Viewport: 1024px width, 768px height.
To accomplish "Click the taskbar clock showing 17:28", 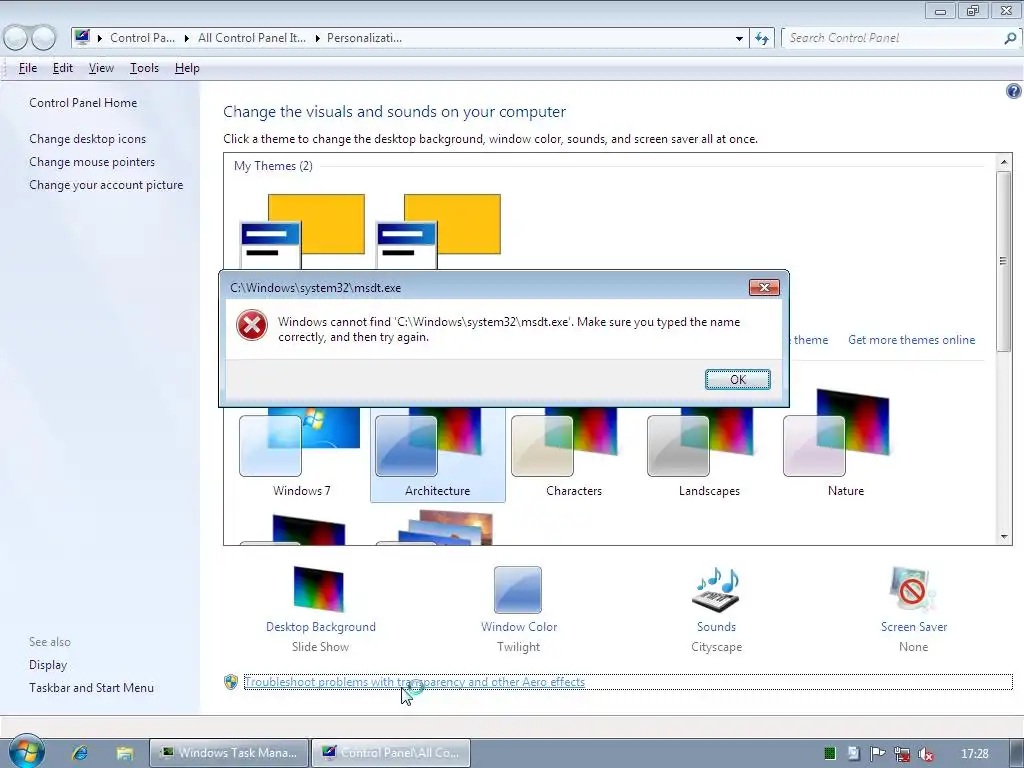I will [975, 754].
